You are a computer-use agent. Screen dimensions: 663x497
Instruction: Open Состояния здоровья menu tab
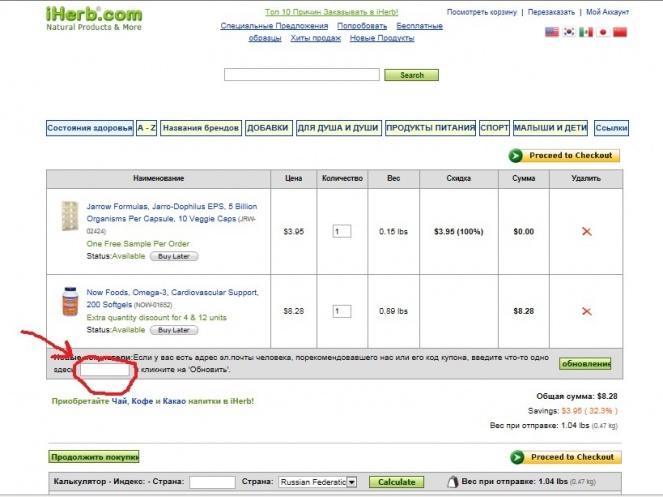tap(90, 128)
